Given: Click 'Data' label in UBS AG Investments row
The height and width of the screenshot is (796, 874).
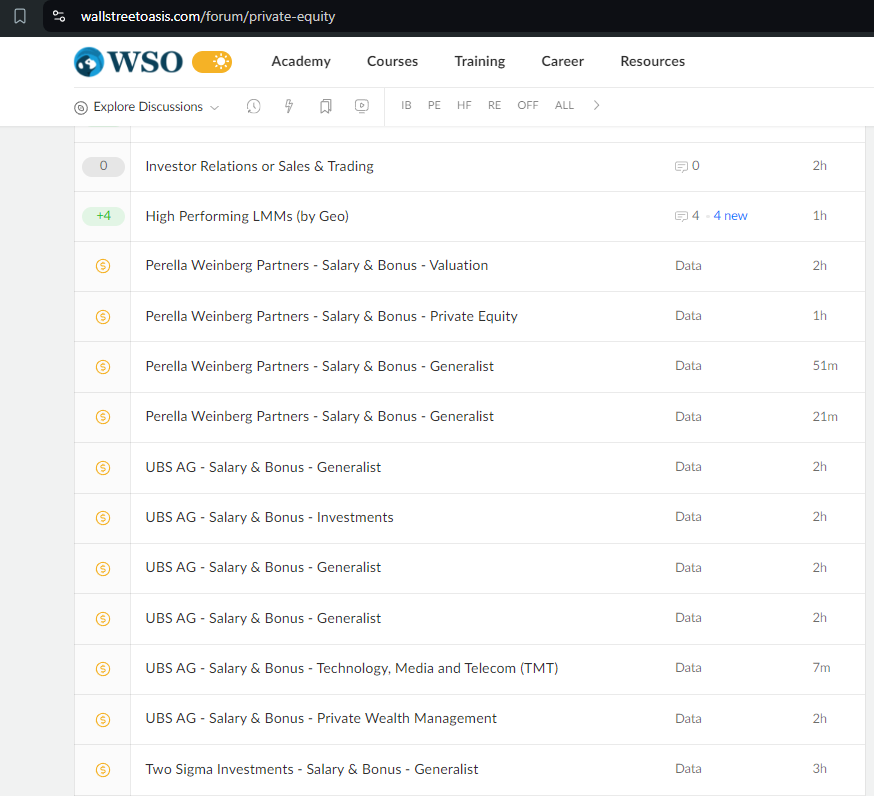Looking at the screenshot, I should click(x=688, y=517).
